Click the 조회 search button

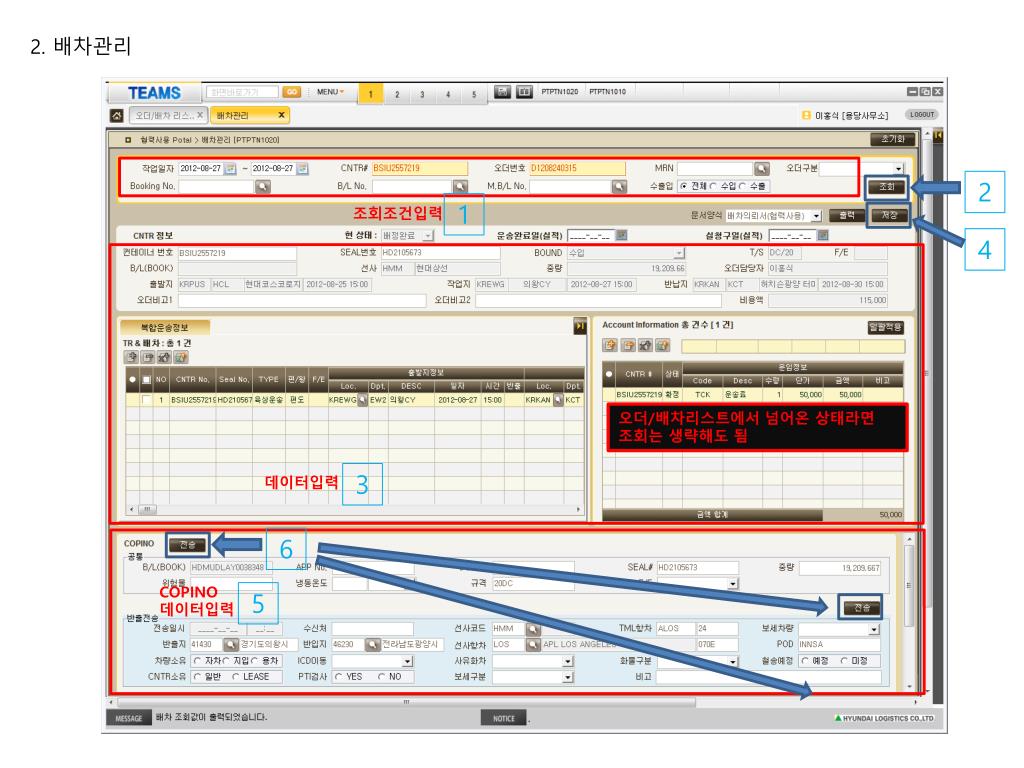pos(886,187)
